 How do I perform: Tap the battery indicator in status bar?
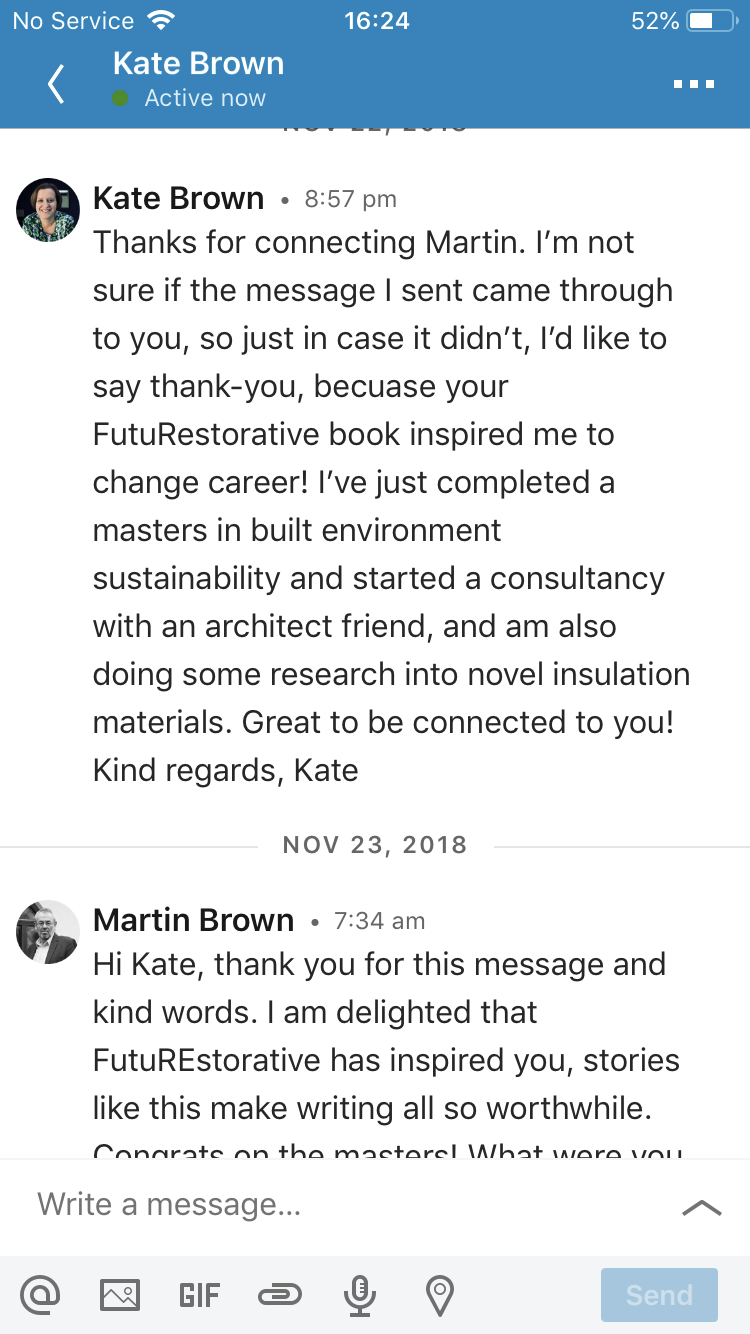coord(712,21)
